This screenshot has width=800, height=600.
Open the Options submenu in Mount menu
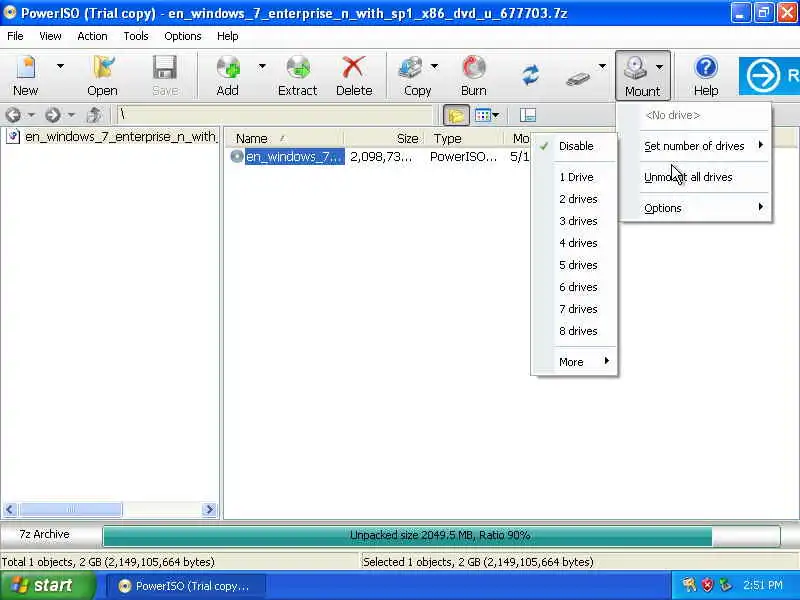tap(695, 208)
